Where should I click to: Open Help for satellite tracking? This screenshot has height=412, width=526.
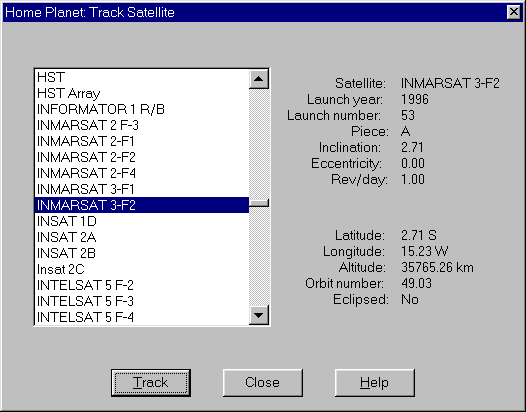[x=375, y=383]
